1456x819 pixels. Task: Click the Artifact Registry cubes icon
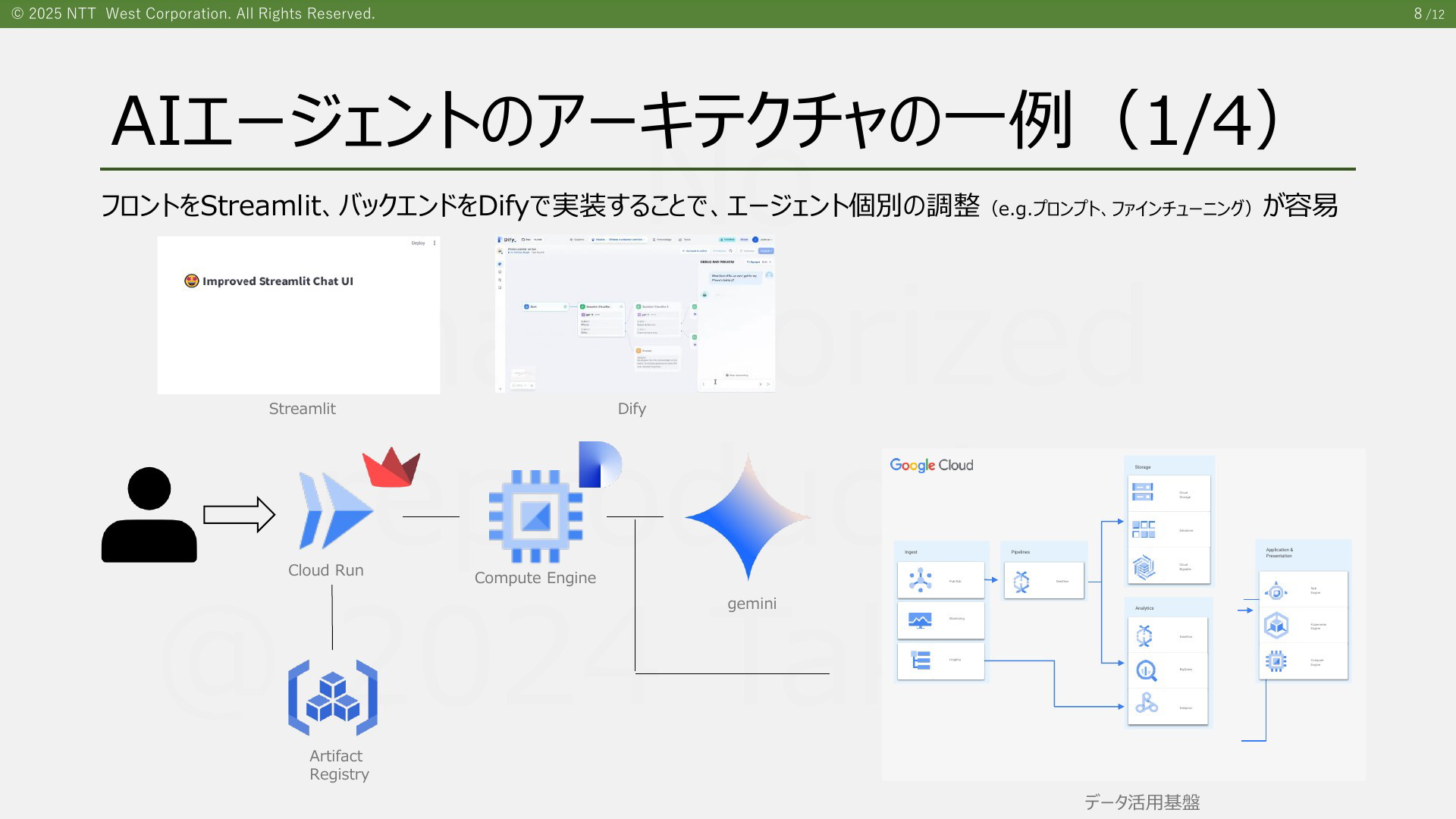pyautogui.click(x=333, y=698)
